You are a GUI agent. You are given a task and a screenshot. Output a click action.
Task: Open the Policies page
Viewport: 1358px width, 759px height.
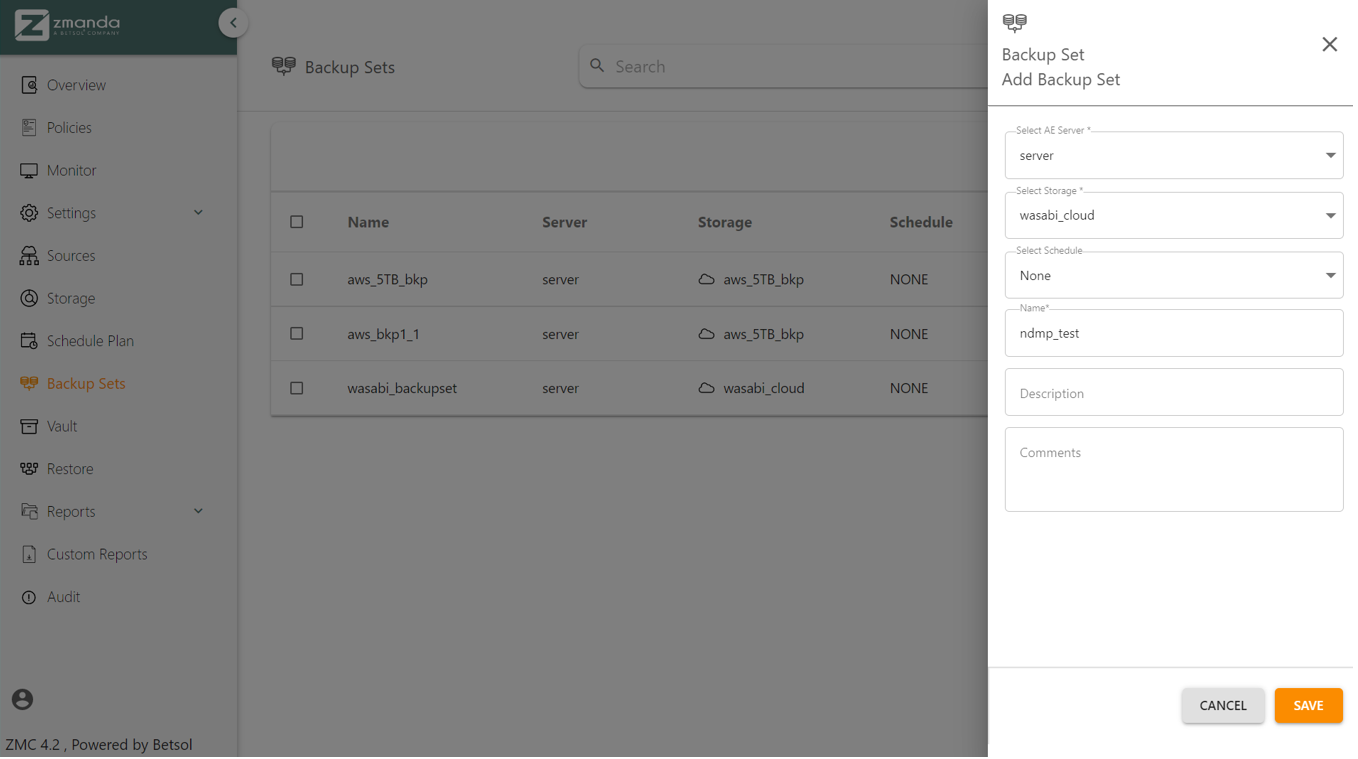[70, 128]
